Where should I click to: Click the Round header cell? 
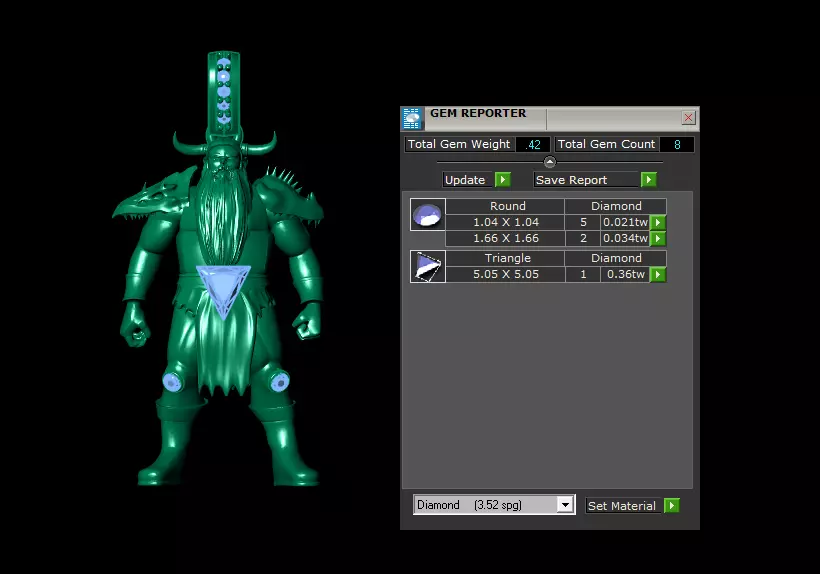505,206
